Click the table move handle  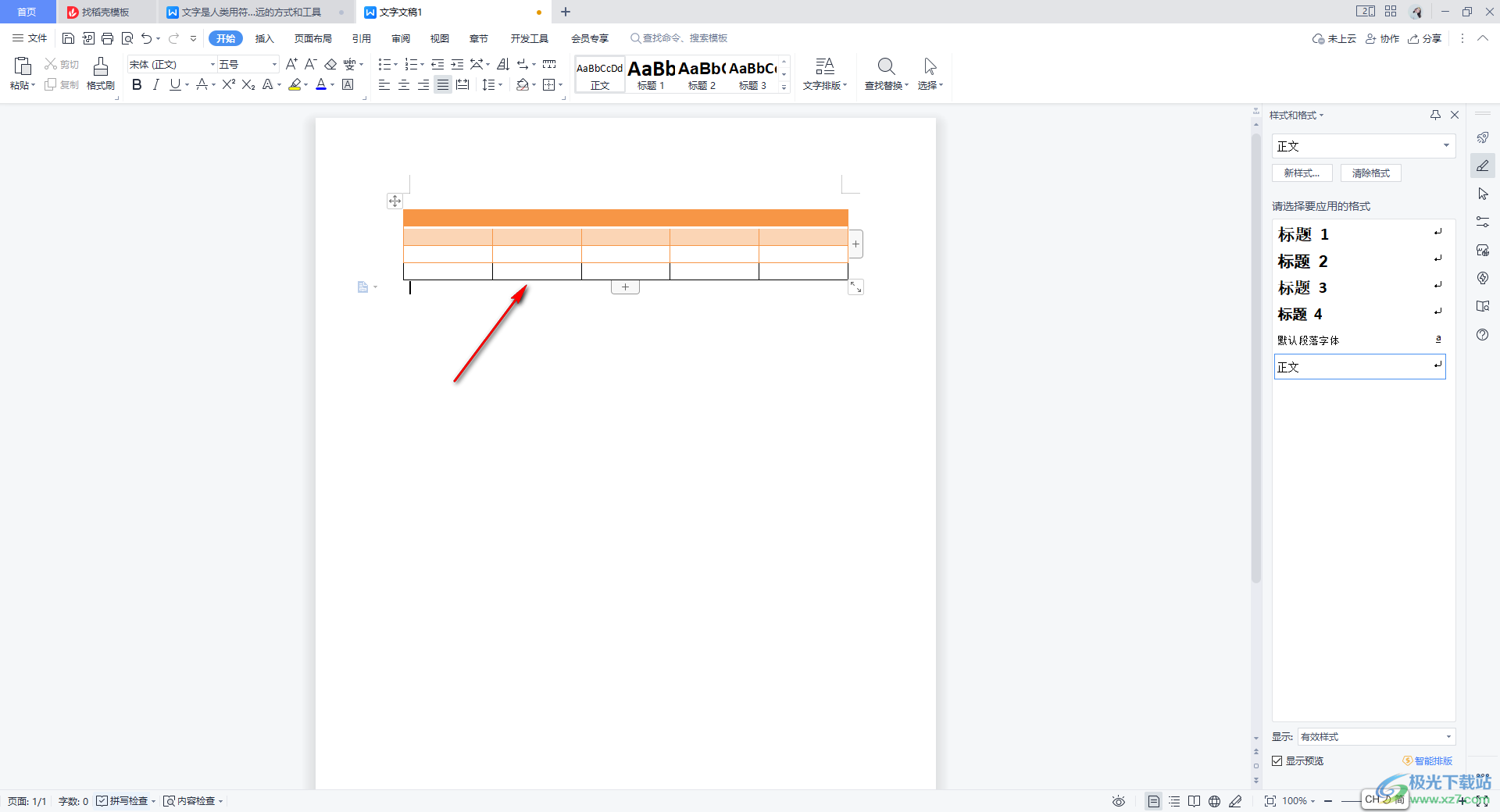(x=395, y=201)
